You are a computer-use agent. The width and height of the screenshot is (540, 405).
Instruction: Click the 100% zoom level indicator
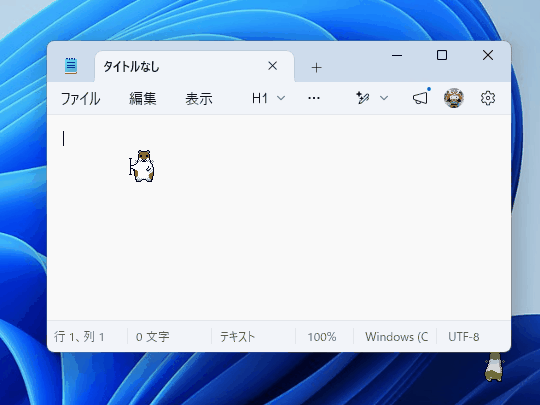coord(322,336)
